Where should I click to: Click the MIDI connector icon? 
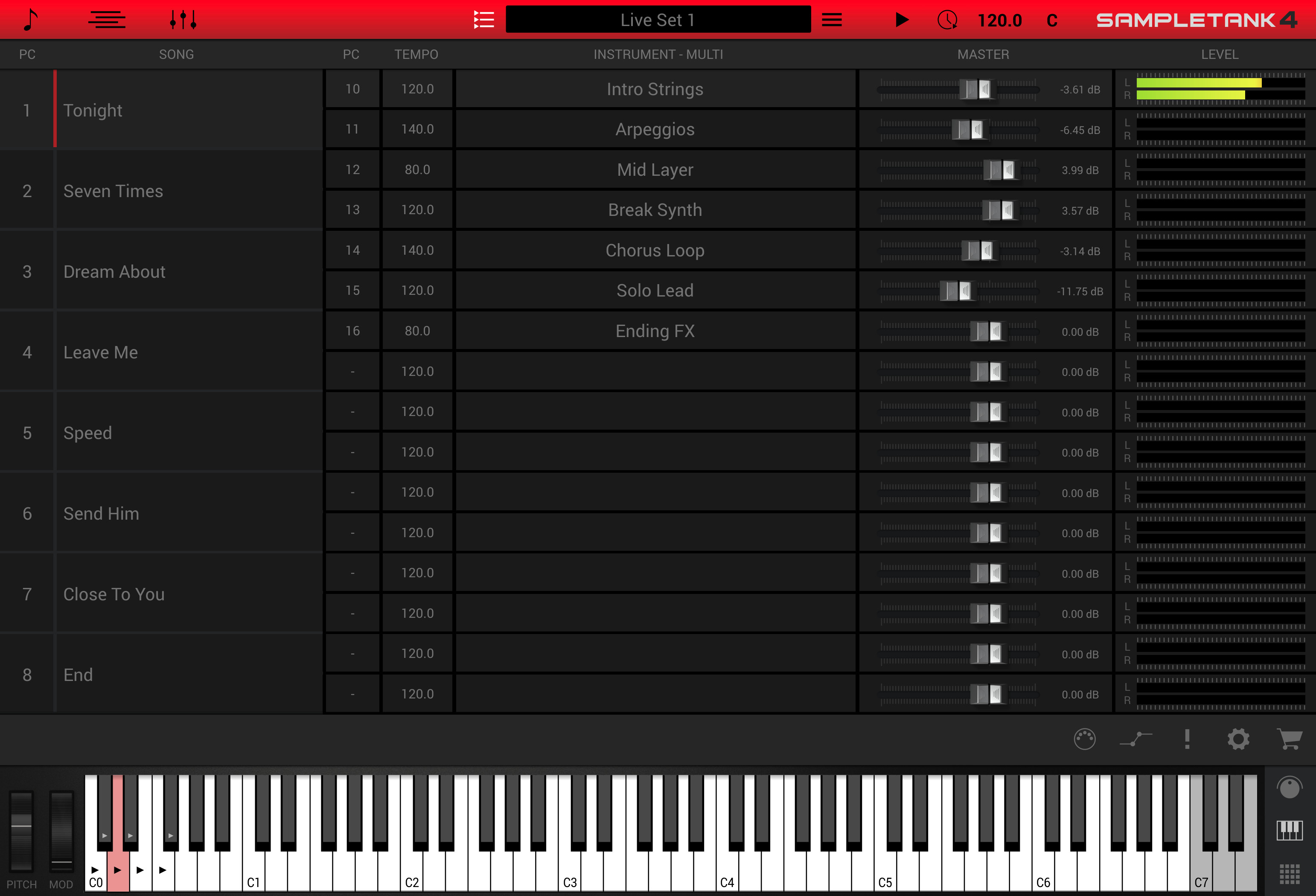click(1085, 739)
